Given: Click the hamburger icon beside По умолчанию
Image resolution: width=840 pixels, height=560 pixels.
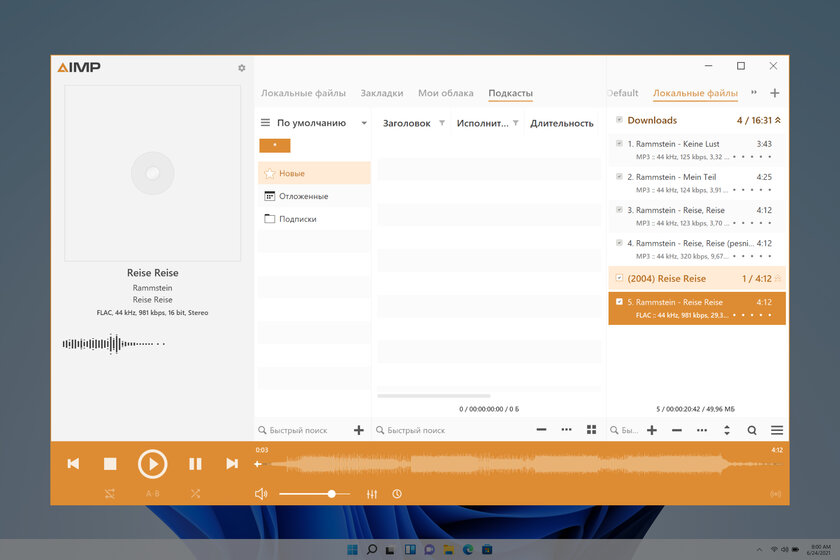Looking at the screenshot, I should 265,123.
